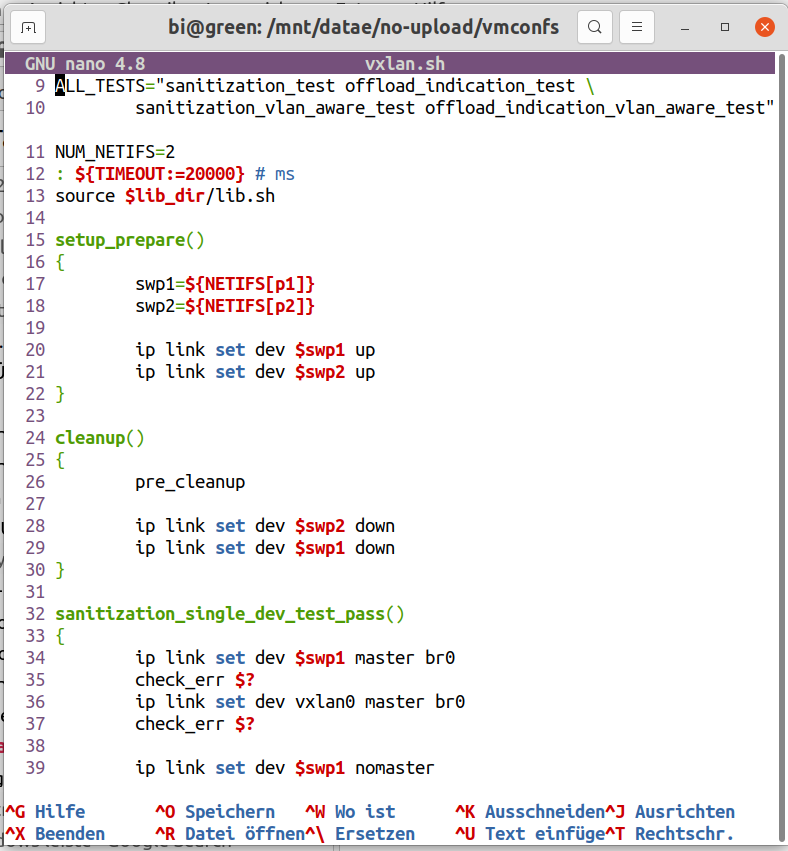This screenshot has height=851, width=788.
Task: Click the ^W Wo ist shortcut
Action: (x=350, y=812)
